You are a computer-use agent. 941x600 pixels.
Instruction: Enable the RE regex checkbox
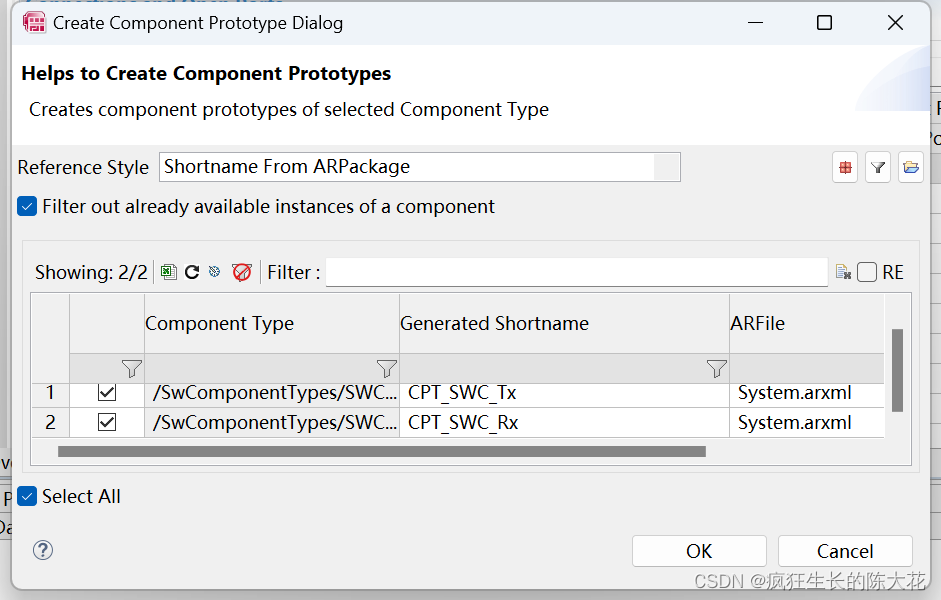[867, 272]
